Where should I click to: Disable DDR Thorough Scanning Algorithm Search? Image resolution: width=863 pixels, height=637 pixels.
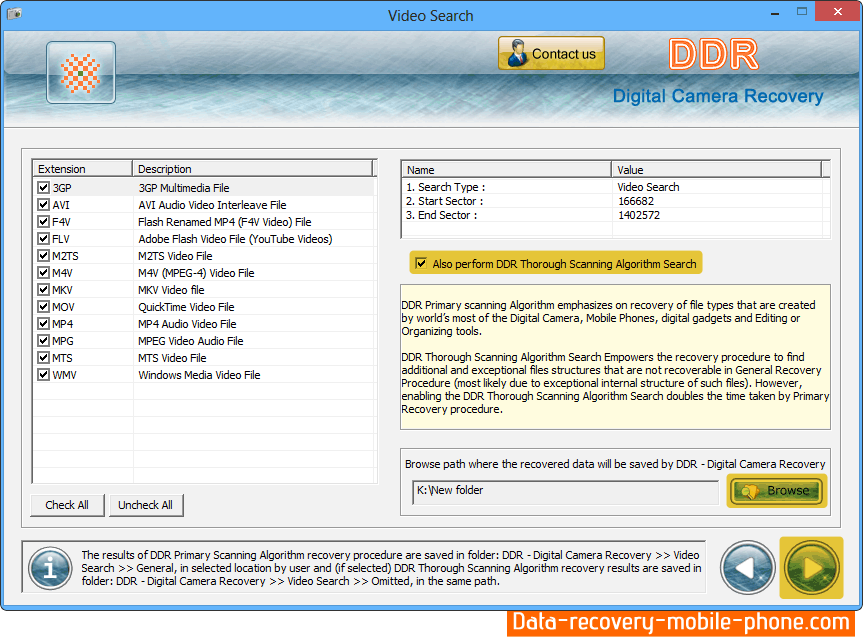pos(421,264)
